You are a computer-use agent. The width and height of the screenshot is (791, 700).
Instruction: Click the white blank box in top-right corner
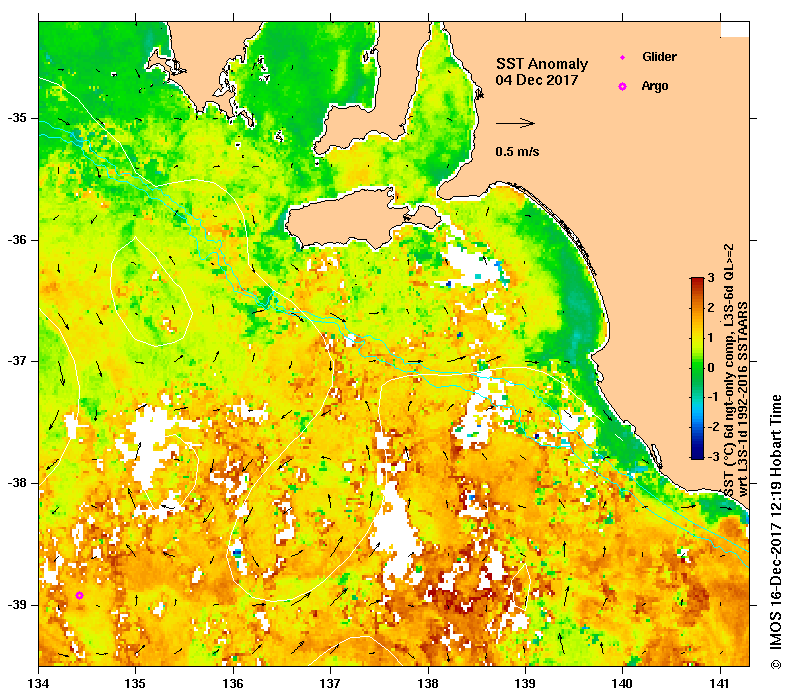point(734,29)
